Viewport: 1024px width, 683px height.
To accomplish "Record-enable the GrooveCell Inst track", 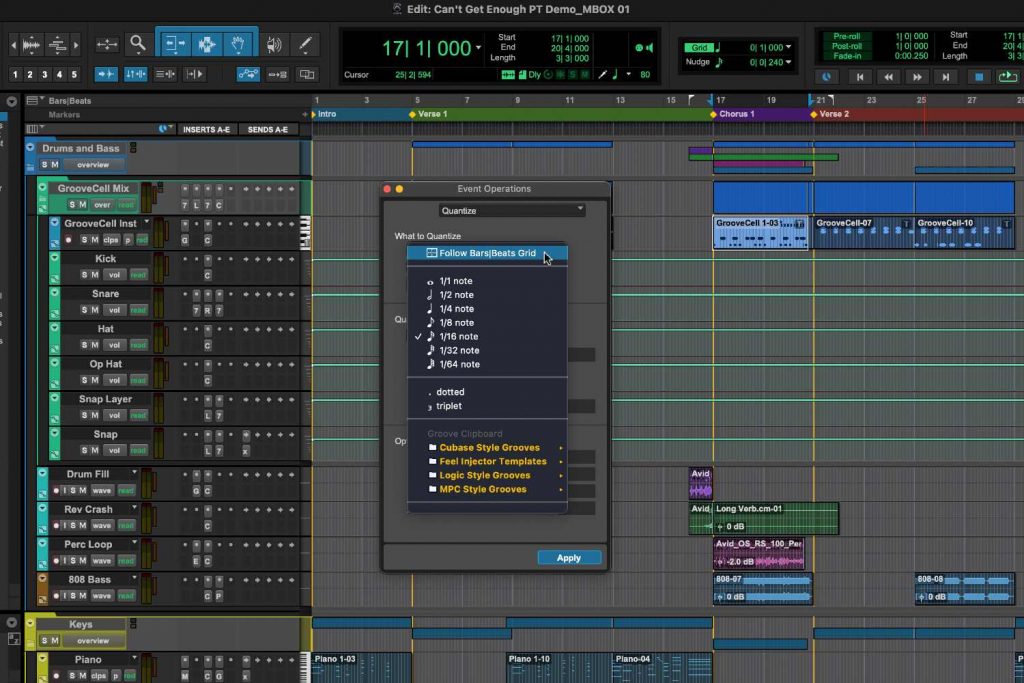I will point(68,240).
